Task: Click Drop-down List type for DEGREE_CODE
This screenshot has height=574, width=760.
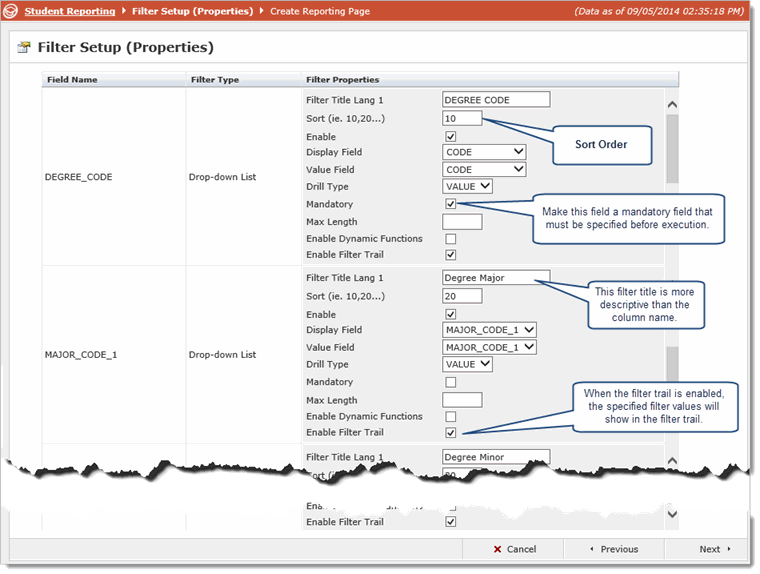Action: 222,177
